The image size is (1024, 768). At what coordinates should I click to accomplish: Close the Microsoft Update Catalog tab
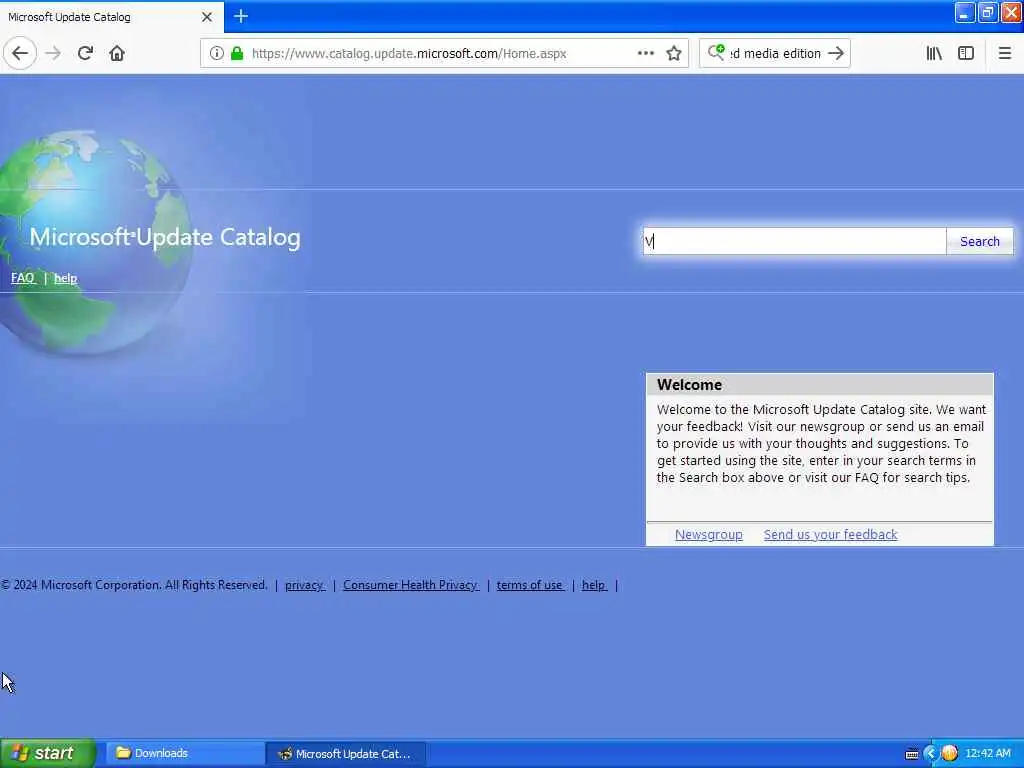pyautogui.click(x=207, y=17)
